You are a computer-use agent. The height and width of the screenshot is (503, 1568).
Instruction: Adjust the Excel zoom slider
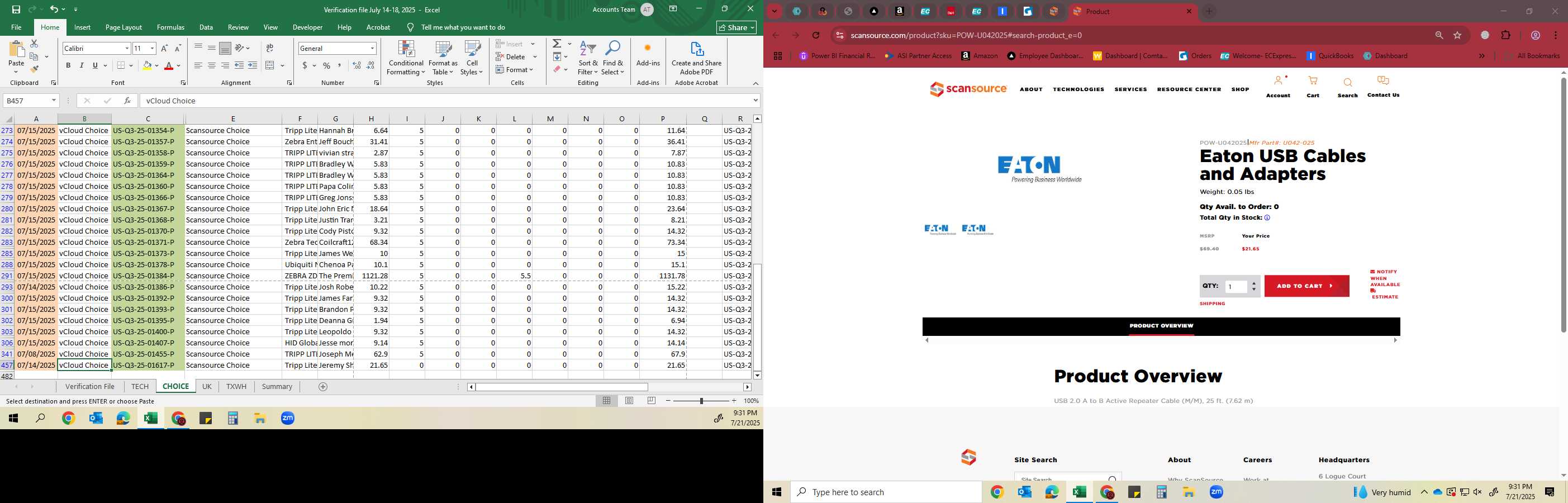point(701,401)
